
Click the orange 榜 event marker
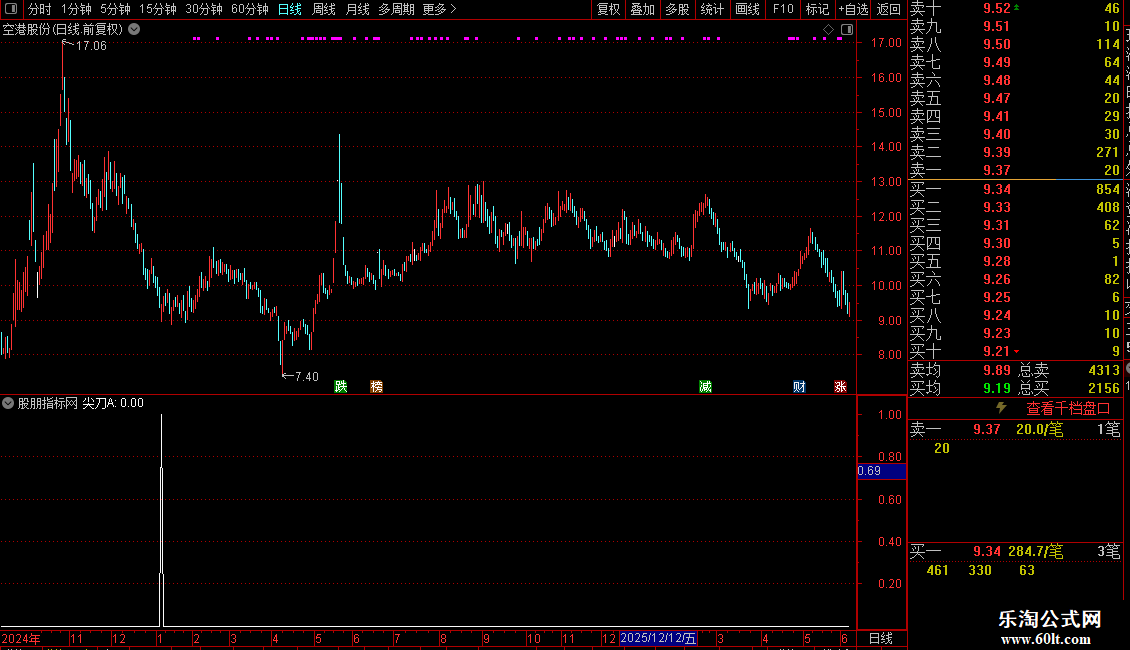click(376, 386)
